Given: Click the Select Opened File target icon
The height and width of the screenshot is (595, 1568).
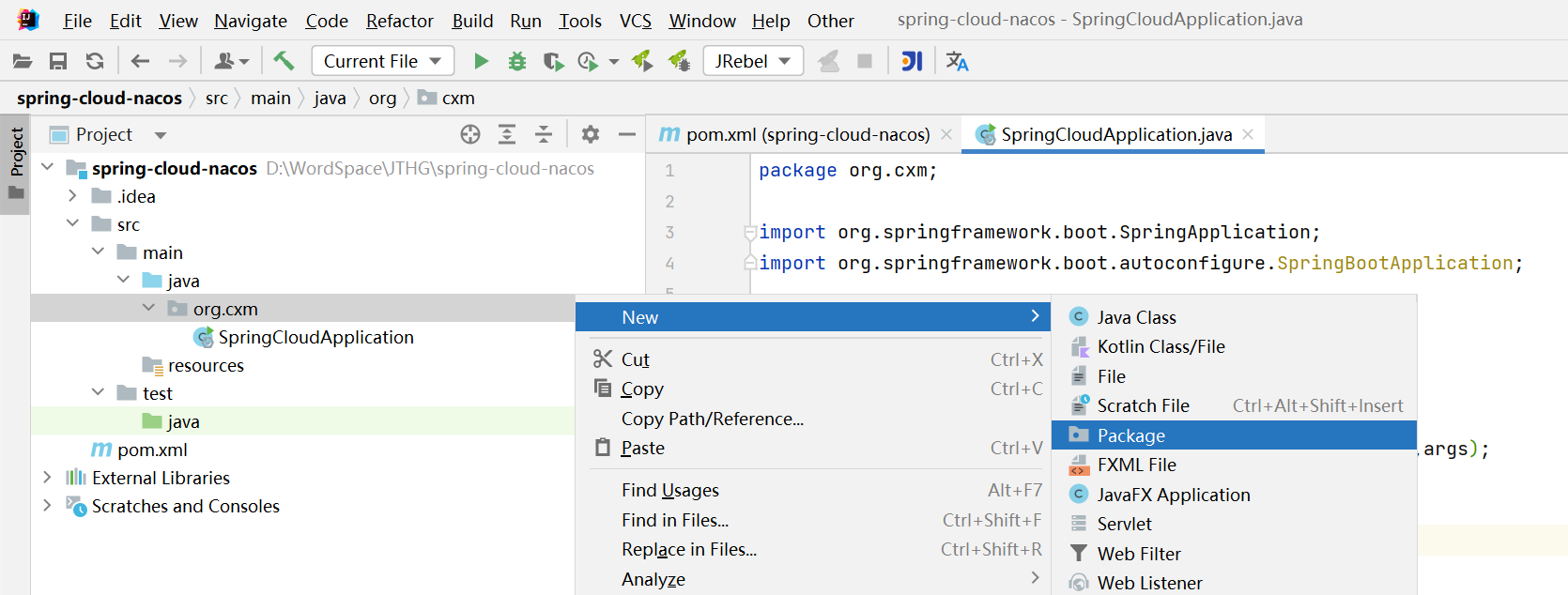Looking at the screenshot, I should (470, 134).
